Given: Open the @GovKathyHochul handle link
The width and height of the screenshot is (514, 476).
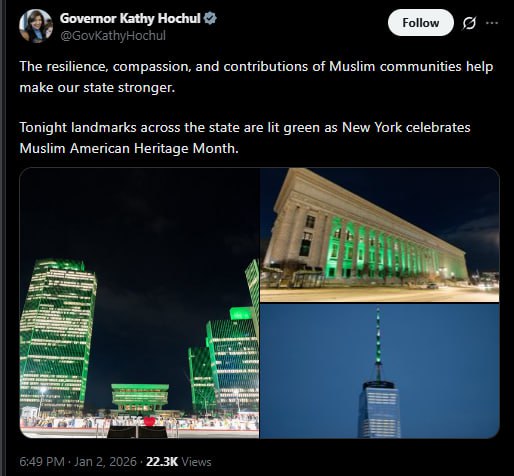Looking at the screenshot, I should [x=113, y=36].
